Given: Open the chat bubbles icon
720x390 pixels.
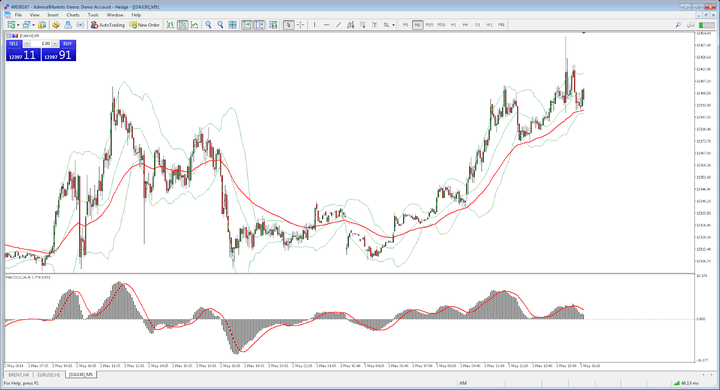Looking at the screenshot, I should tap(691, 25).
